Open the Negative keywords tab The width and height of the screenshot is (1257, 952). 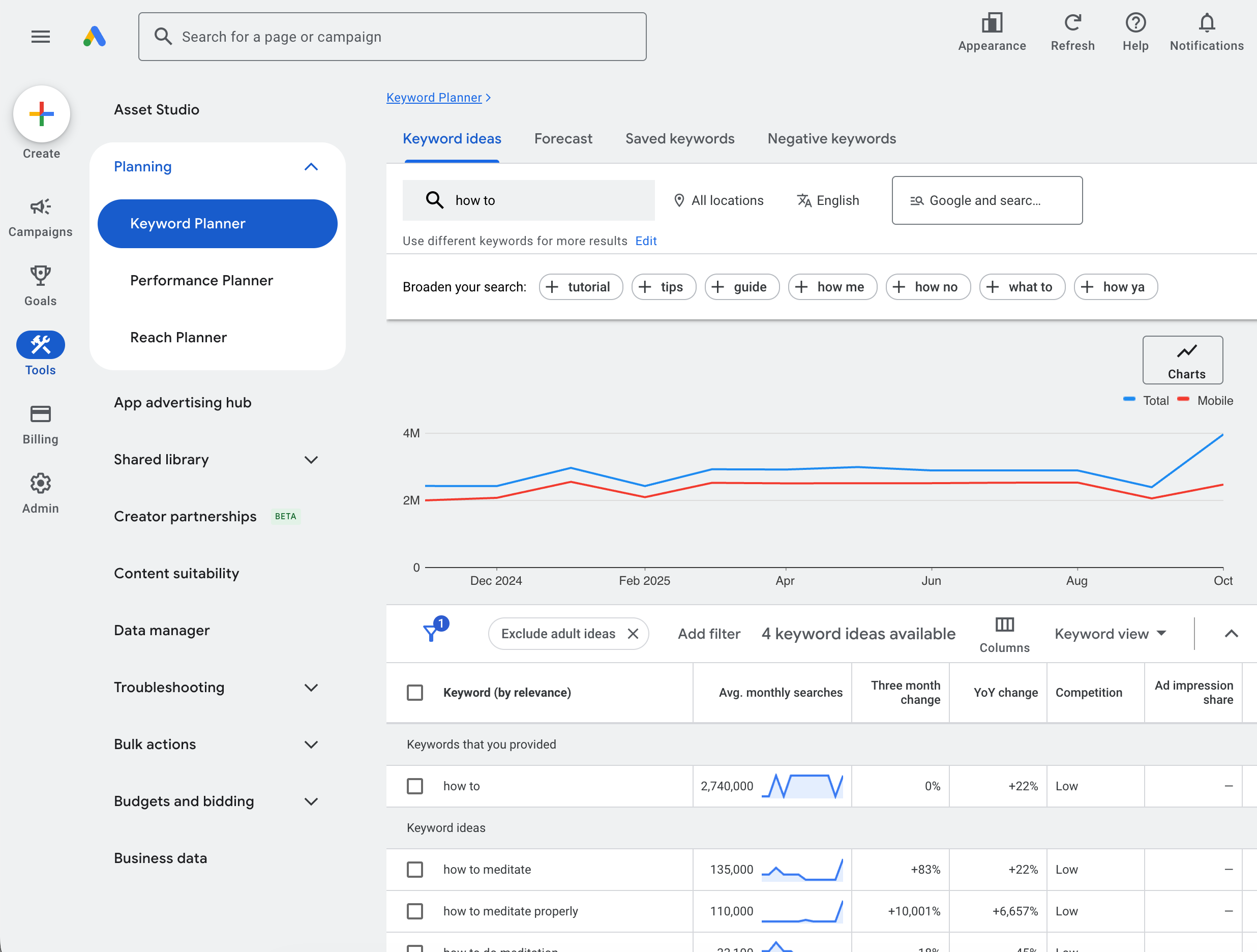pyautogui.click(x=831, y=139)
